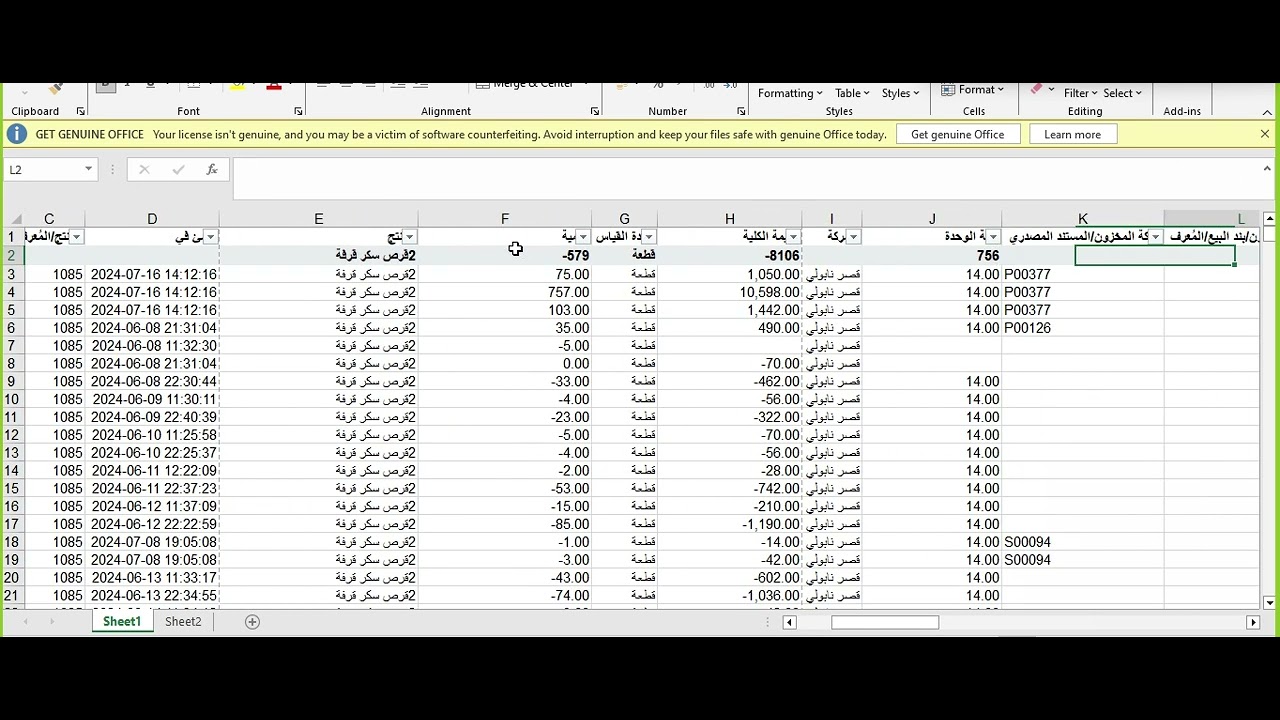Select column H header

tap(729, 219)
